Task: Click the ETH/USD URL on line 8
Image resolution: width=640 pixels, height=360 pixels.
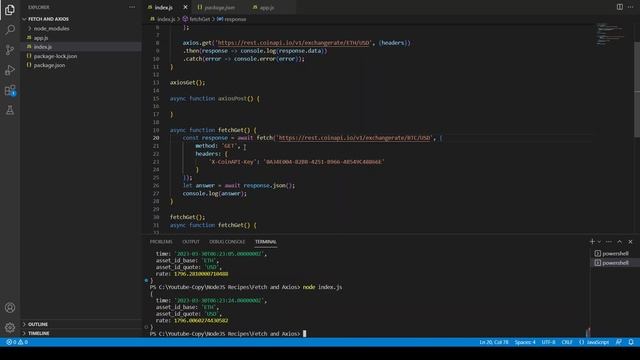Action: (293, 42)
